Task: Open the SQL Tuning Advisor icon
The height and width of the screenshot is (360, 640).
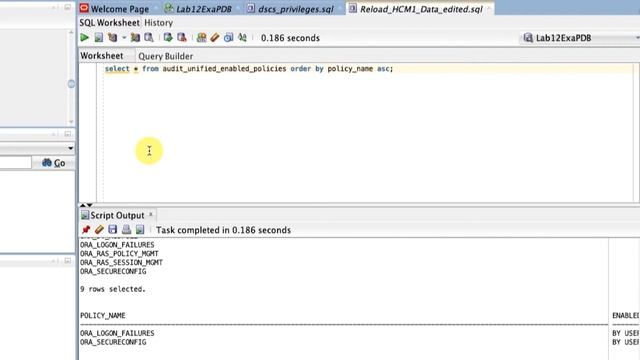Action: point(149,38)
